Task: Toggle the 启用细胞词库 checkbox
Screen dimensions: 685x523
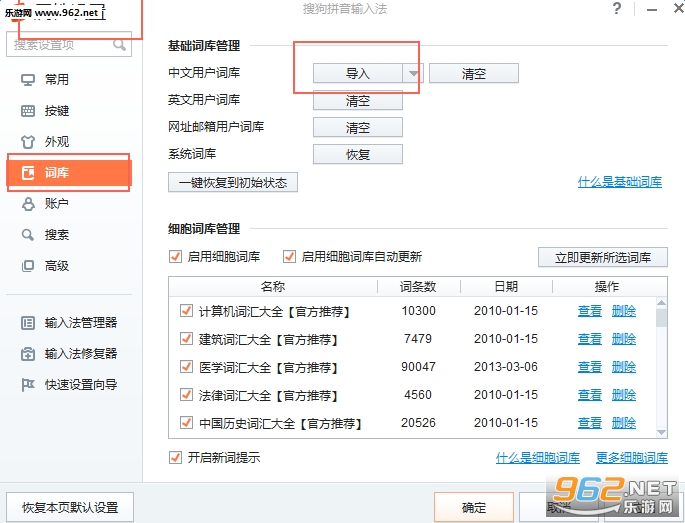Action: (x=177, y=256)
